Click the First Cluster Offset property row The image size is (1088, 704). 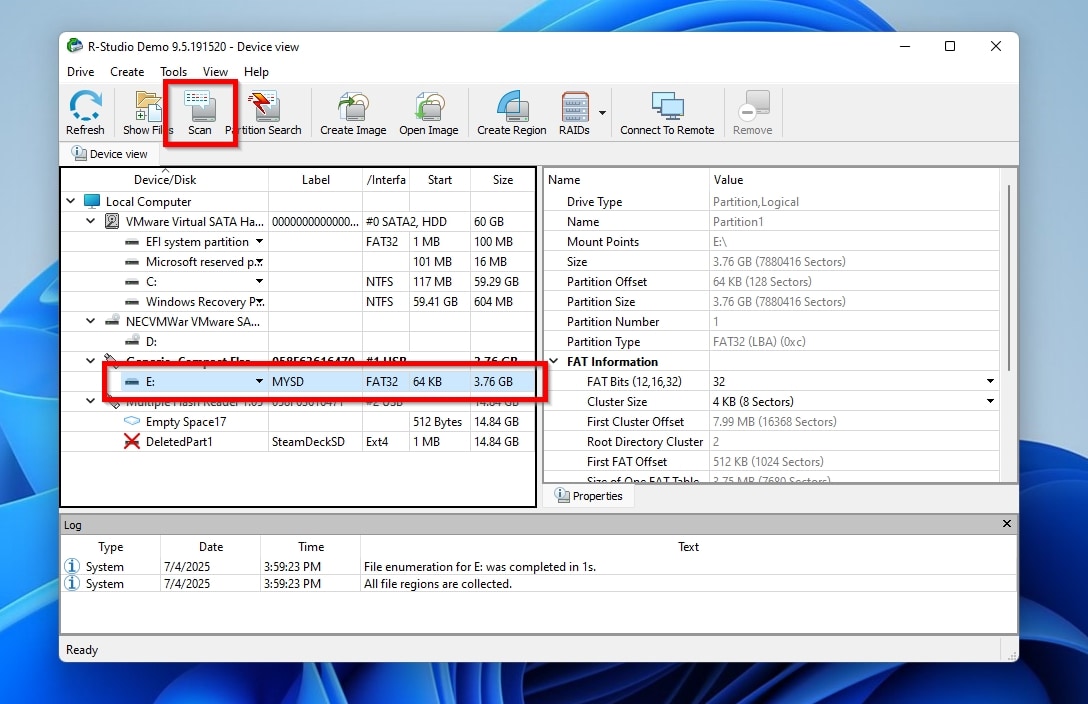(x=772, y=422)
